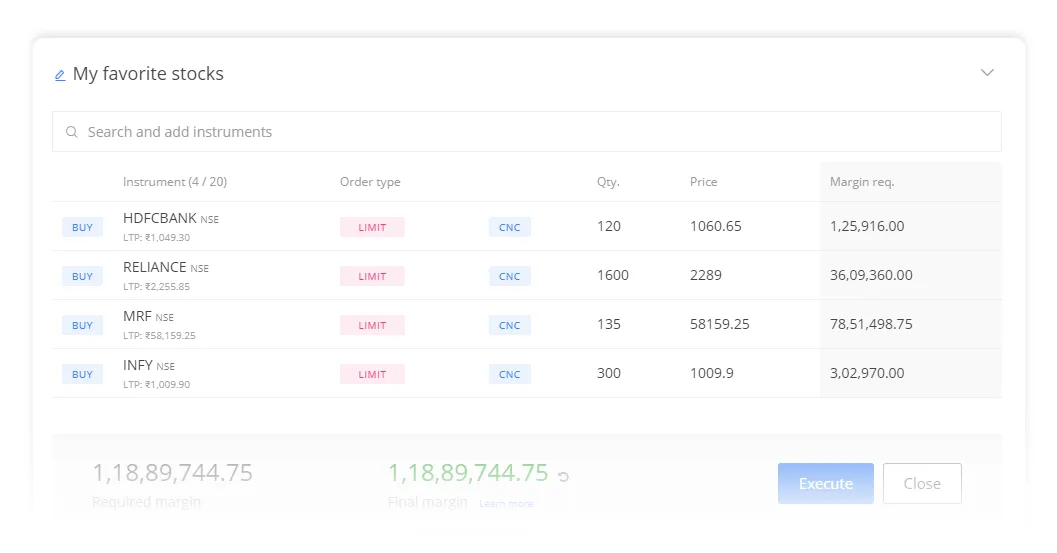Image resolution: width=1057 pixels, height=553 pixels.
Task: Select the RELIANCE instrument name
Action: point(154,267)
